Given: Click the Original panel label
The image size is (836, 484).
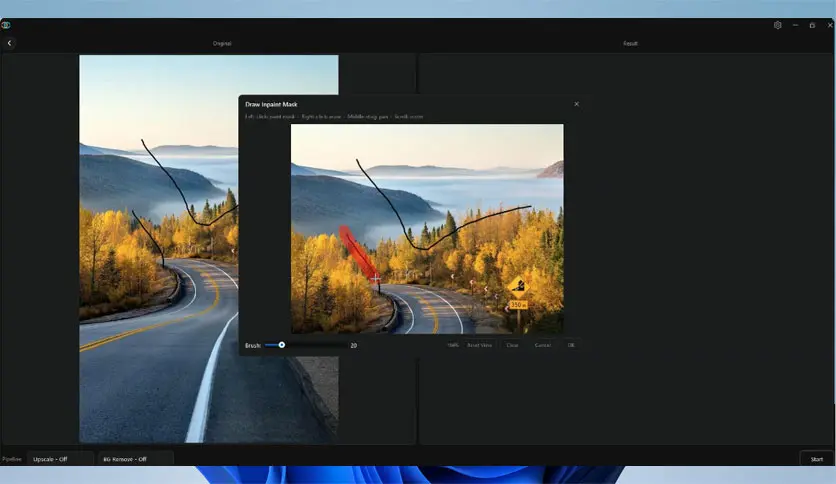Looking at the screenshot, I should [x=222, y=43].
